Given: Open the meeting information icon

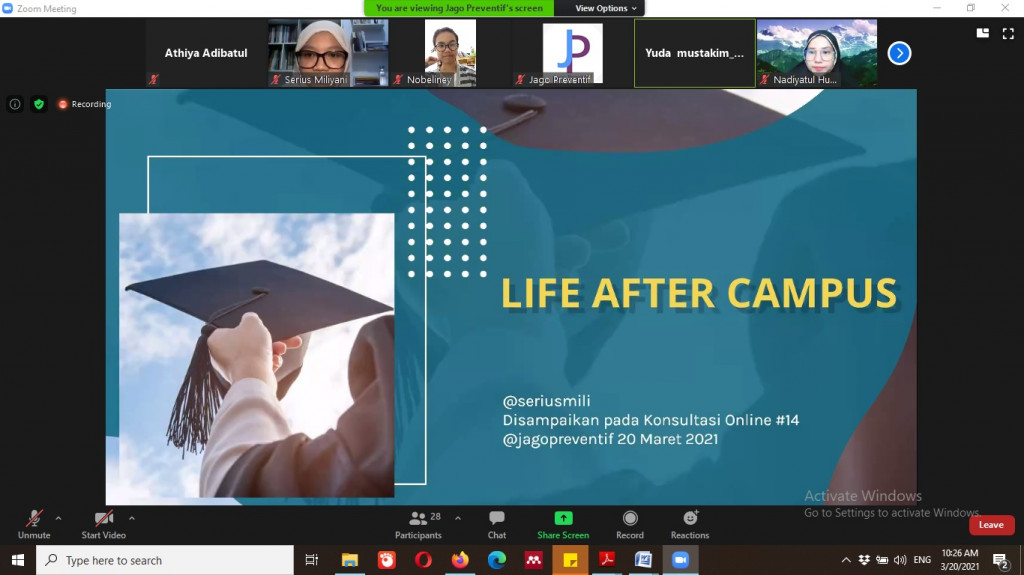Looking at the screenshot, I should coord(15,104).
